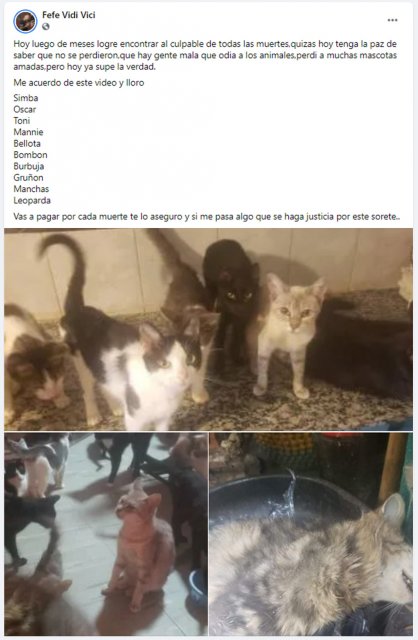Click the line 'Me acuerdo de este video y lloro'
This screenshot has width=418, height=640.
(79, 83)
